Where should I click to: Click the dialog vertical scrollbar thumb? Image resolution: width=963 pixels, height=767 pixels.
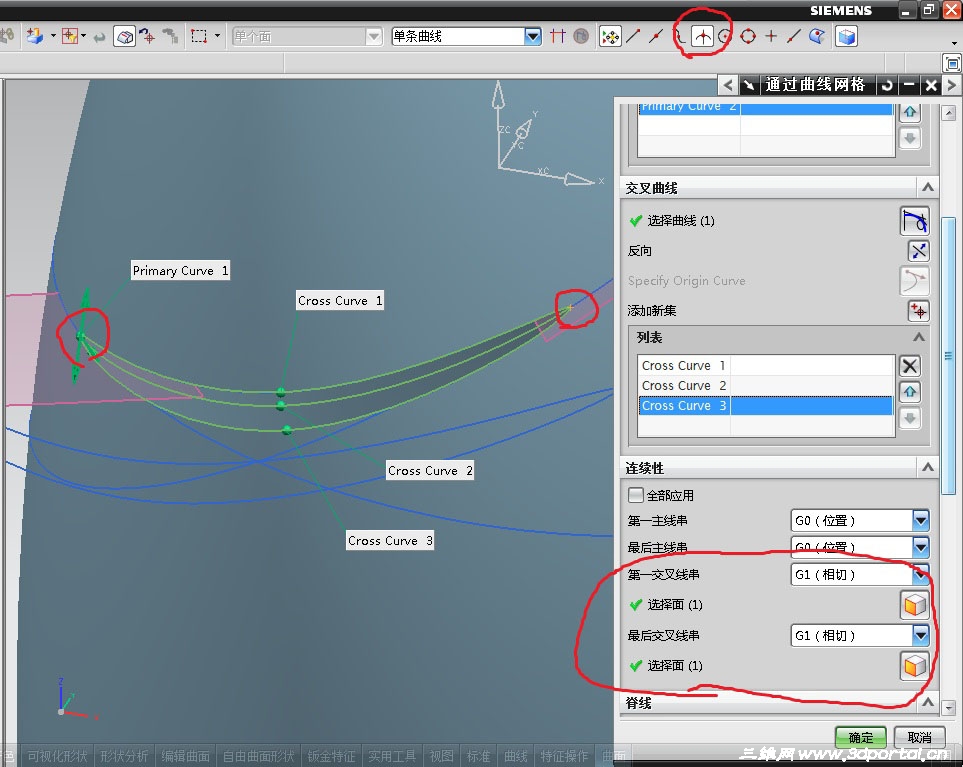click(949, 356)
